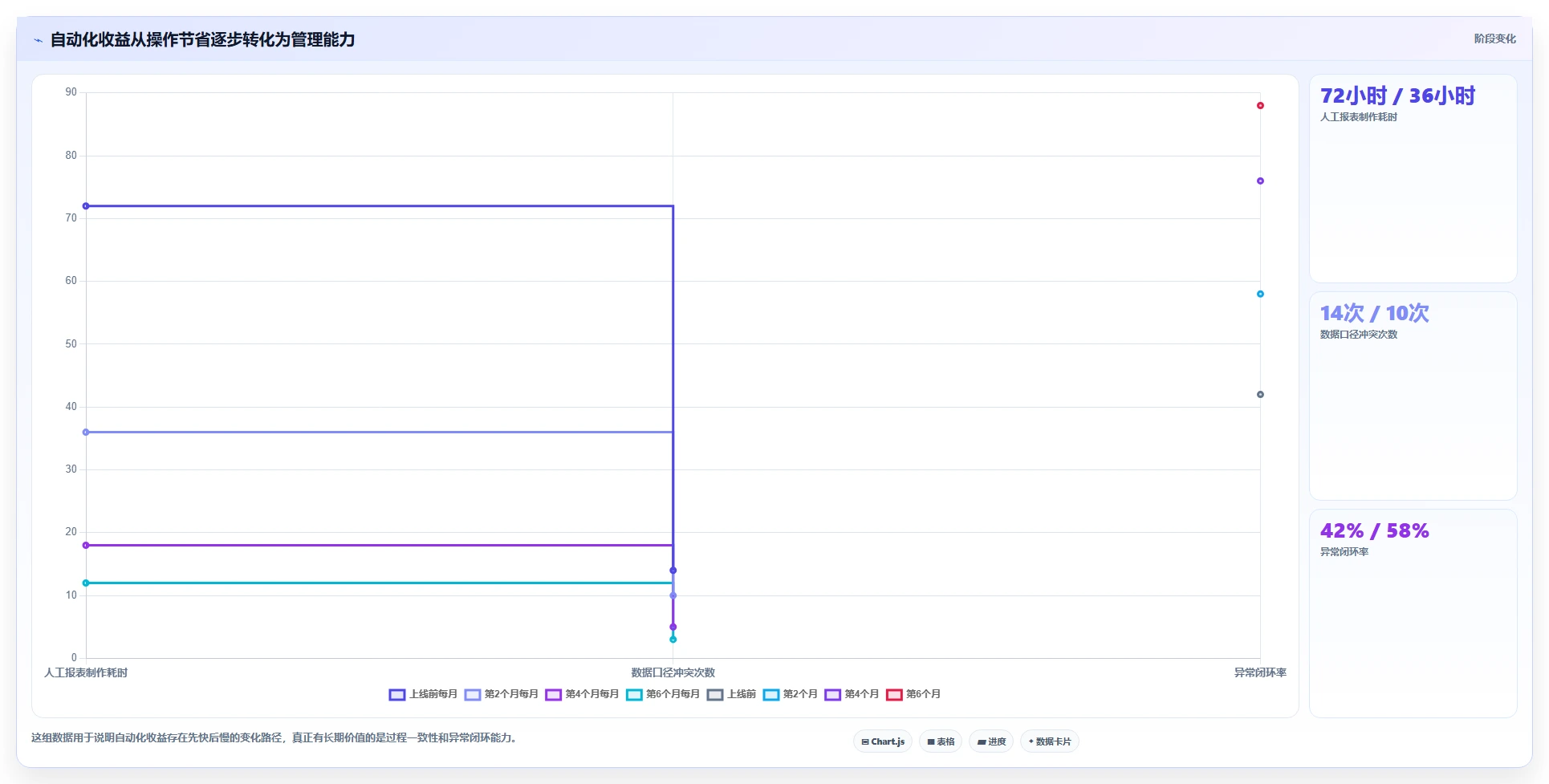Click the teal 3 point on 数据口径冲突次数
This screenshot has width=1549, height=784.
click(673, 640)
